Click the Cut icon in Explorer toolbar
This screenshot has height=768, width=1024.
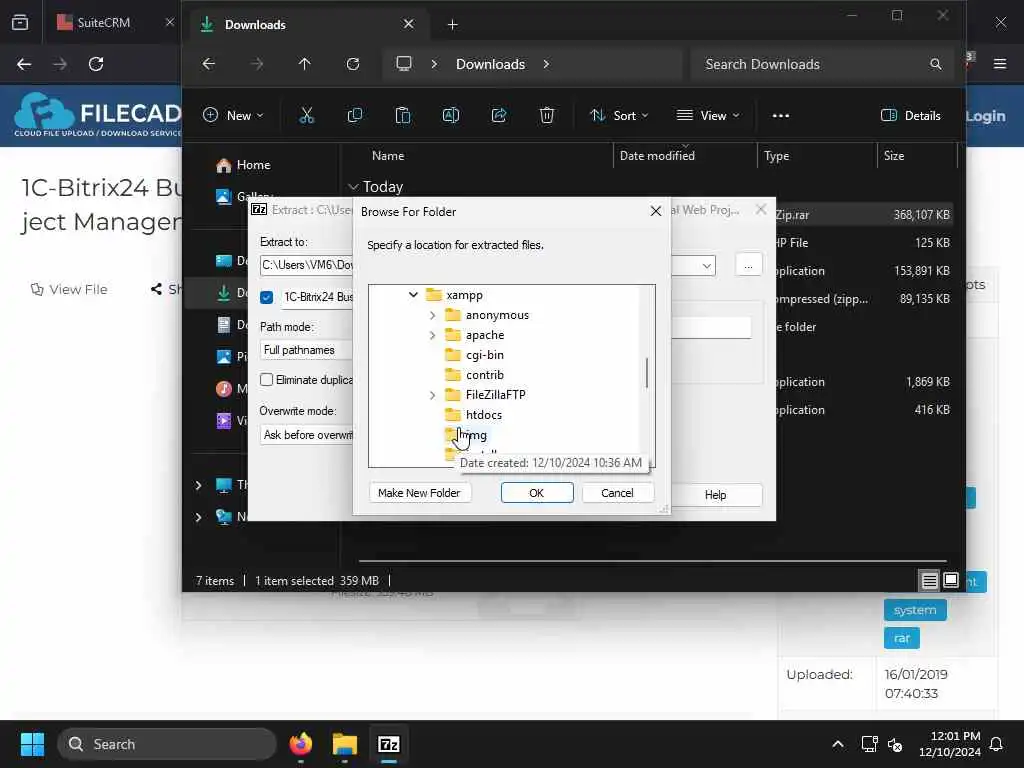306,116
